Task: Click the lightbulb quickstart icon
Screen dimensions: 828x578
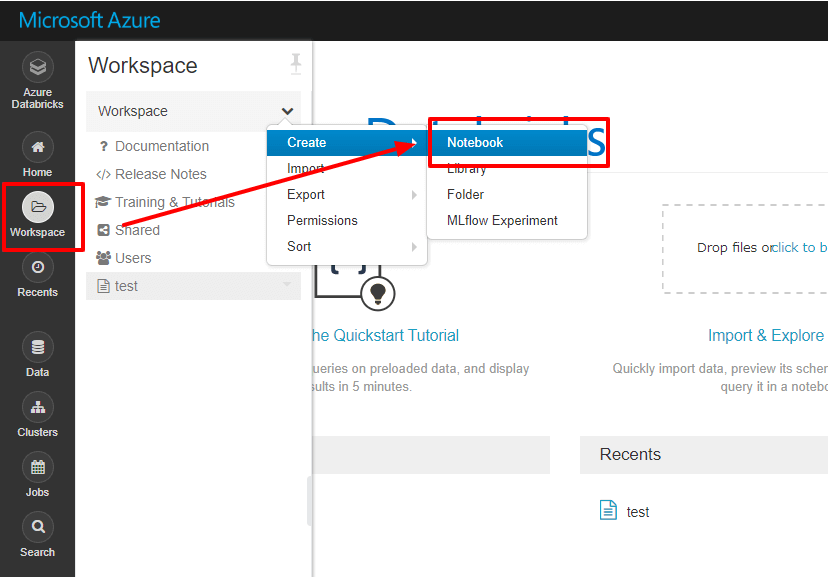Action: [x=378, y=293]
